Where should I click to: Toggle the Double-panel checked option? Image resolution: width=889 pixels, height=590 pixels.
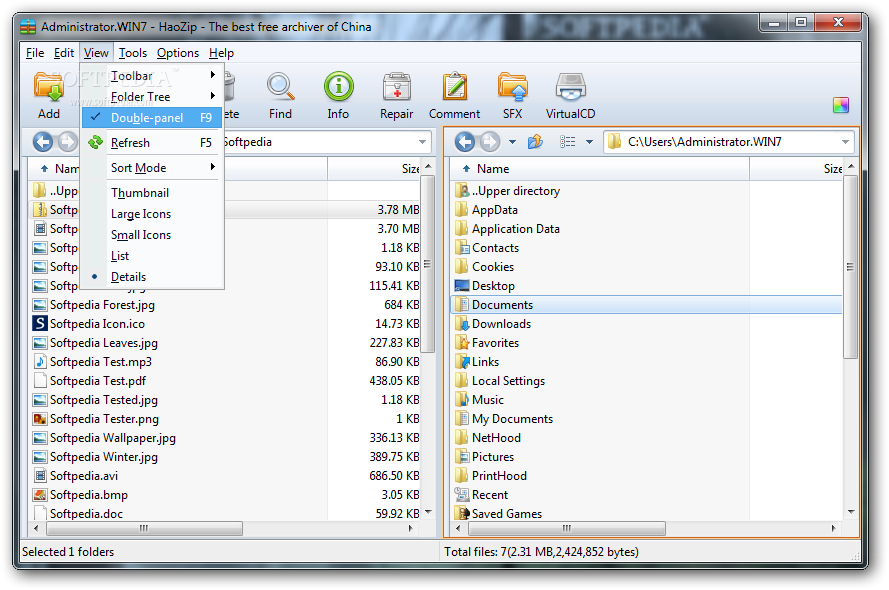pos(151,118)
